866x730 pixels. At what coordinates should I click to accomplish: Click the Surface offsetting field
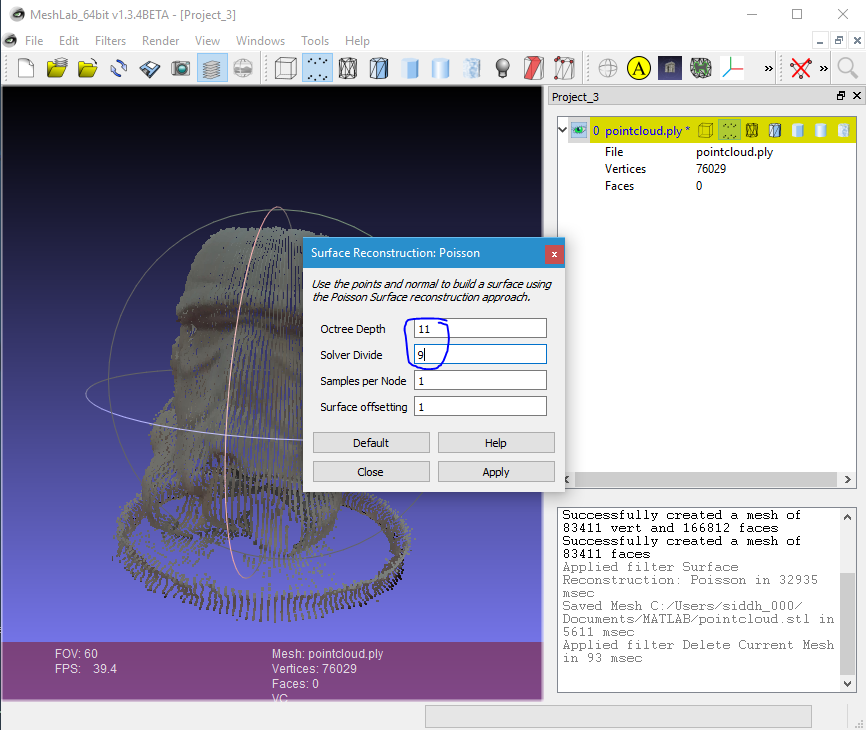pyautogui.click(x=480, y=406)
